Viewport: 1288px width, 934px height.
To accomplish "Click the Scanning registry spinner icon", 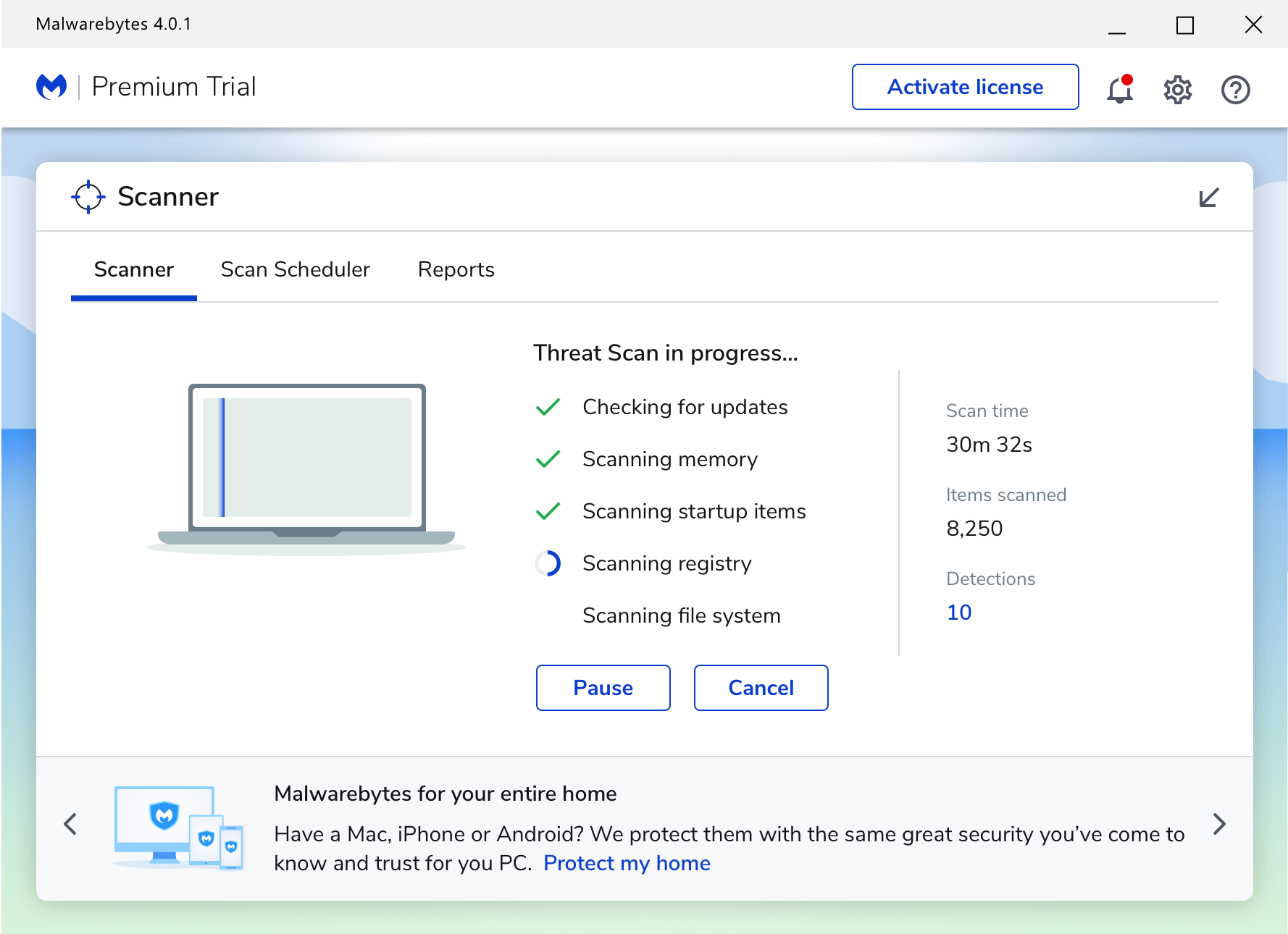I will tap(548, 563).
